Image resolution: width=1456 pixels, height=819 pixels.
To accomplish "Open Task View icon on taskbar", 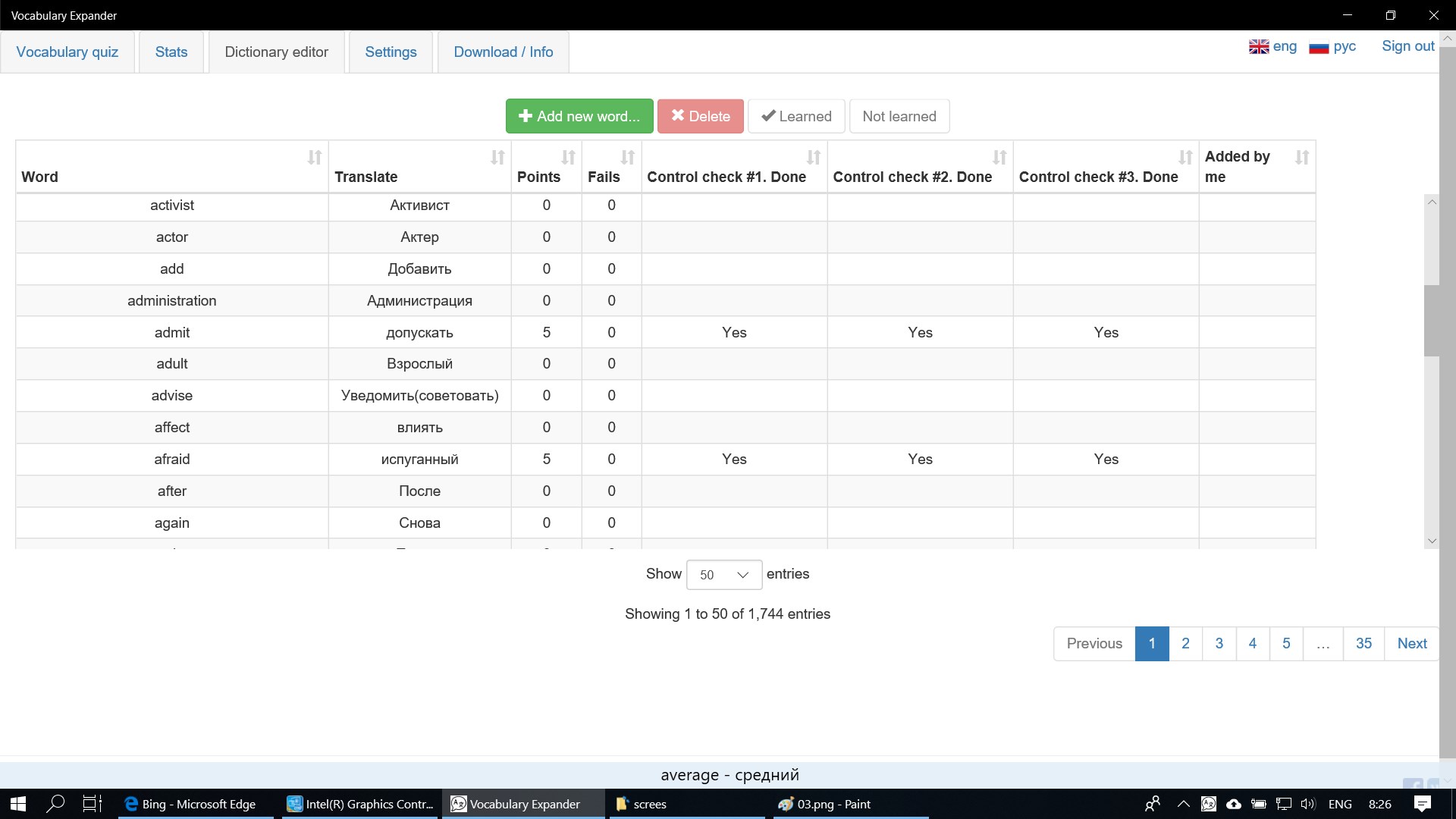I will [x=92, y=804].
